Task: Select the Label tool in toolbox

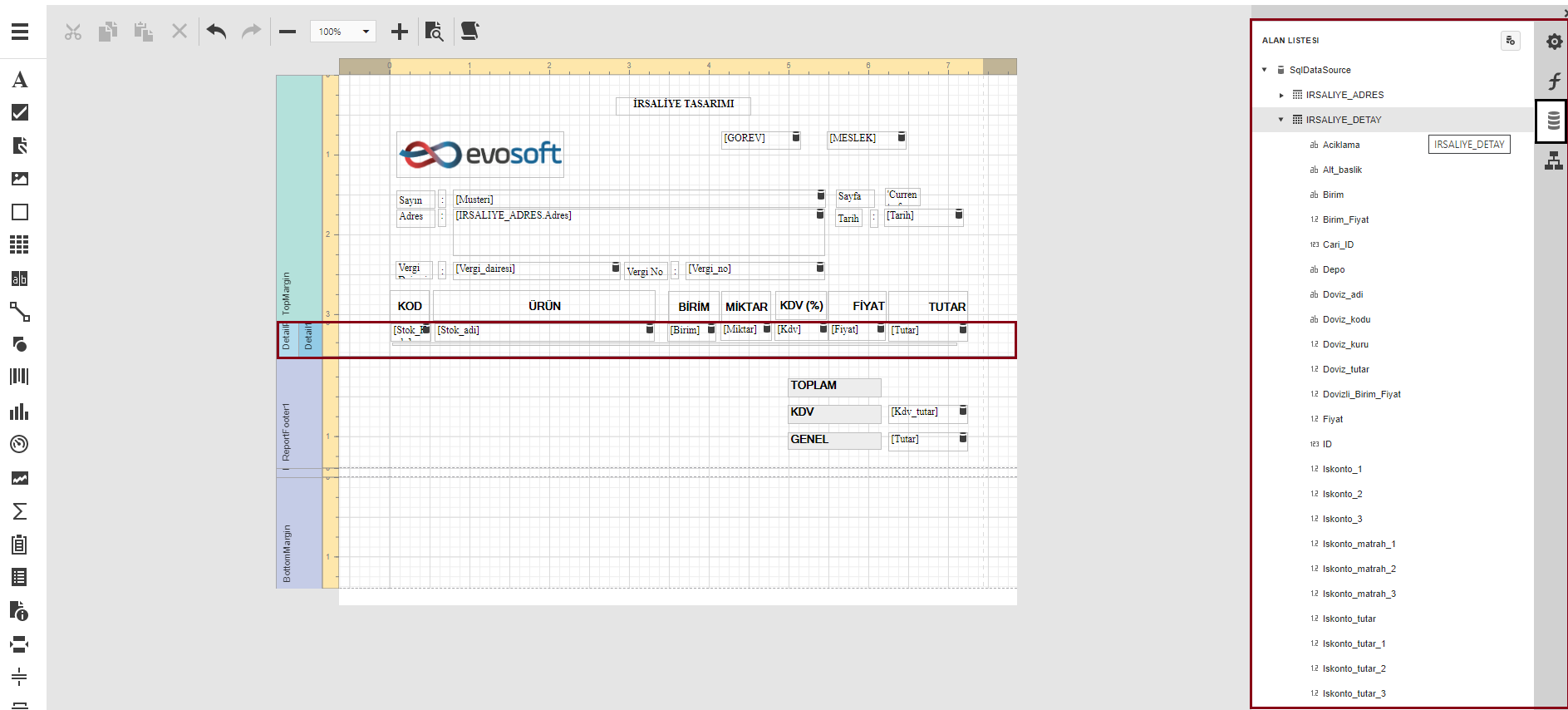Action: coord(20,80)
